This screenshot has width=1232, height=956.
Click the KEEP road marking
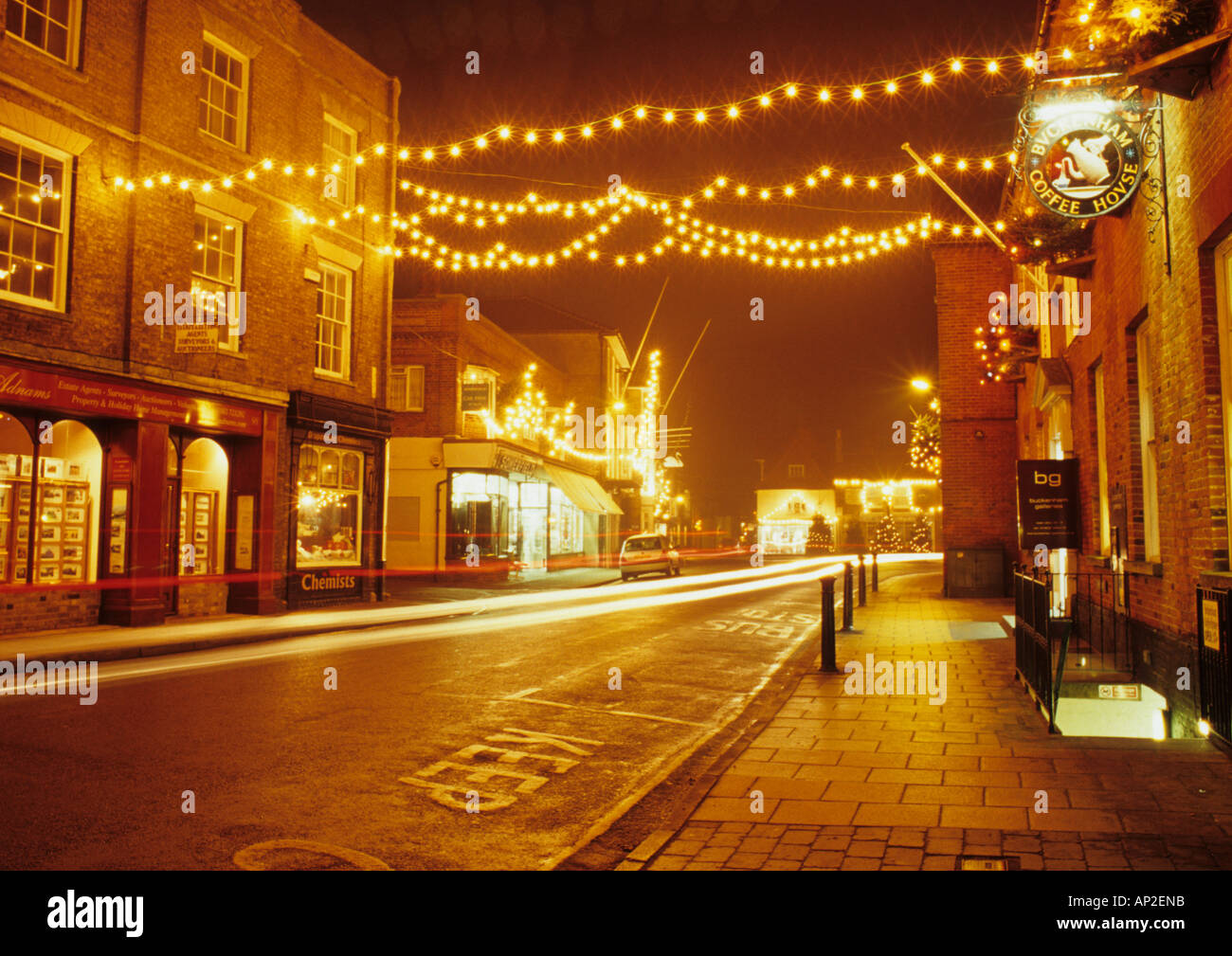(x=500, y=768)
